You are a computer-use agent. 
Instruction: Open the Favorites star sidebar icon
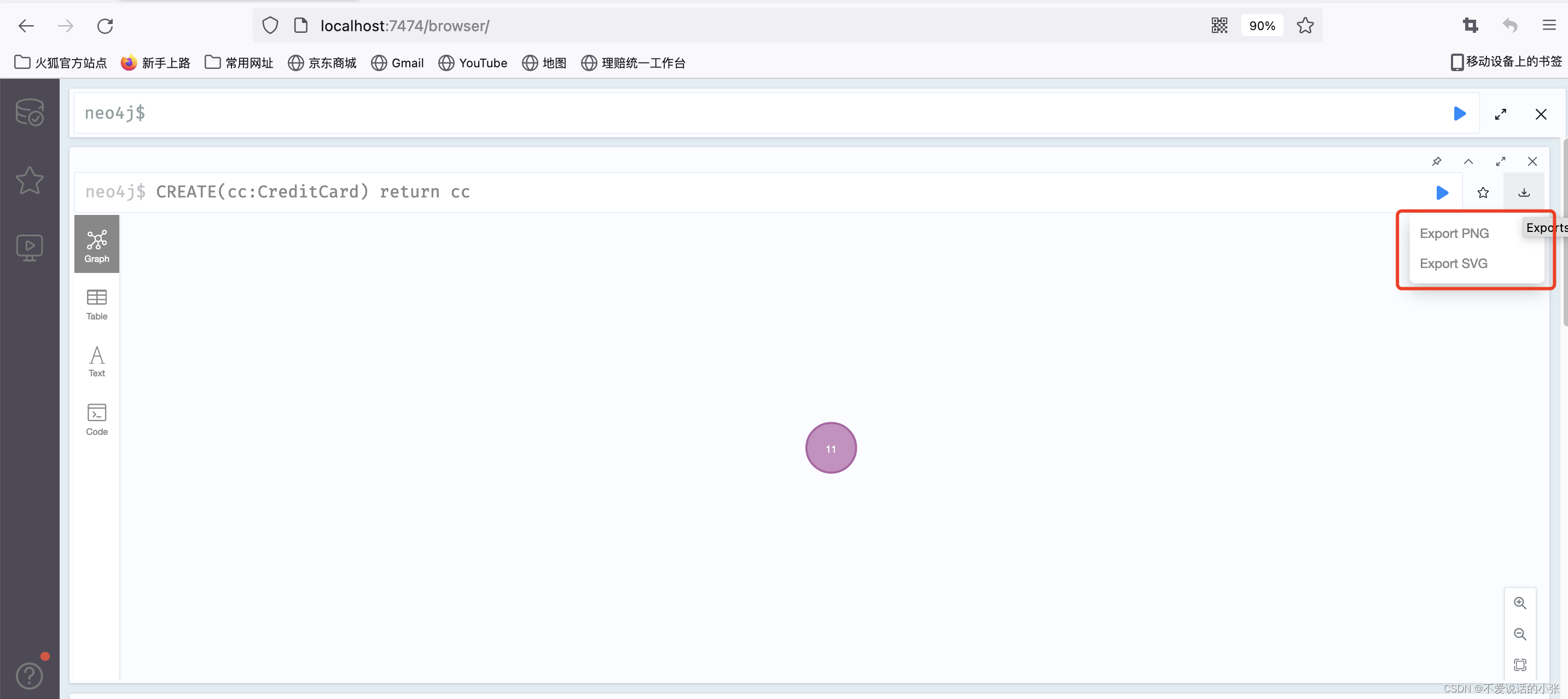[29, 180]
